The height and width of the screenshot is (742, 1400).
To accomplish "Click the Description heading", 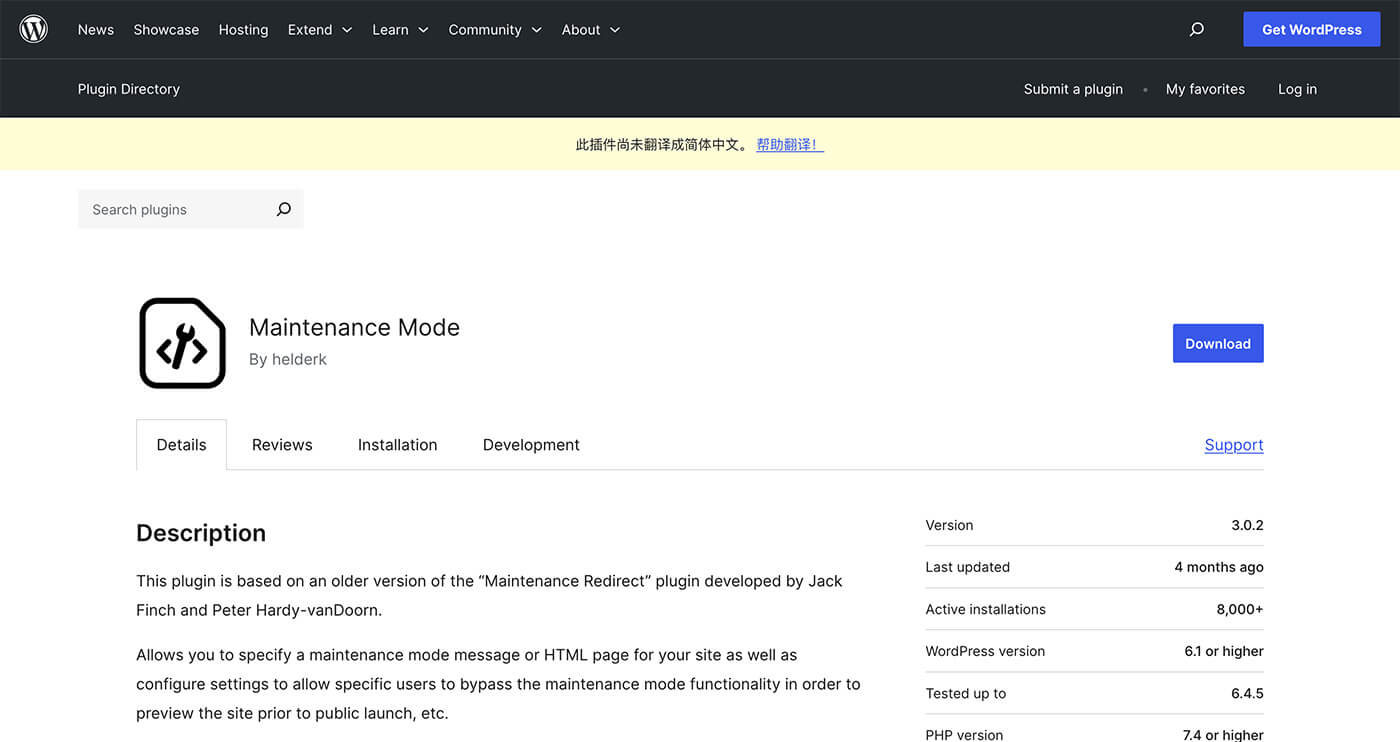I will point(201,533).
